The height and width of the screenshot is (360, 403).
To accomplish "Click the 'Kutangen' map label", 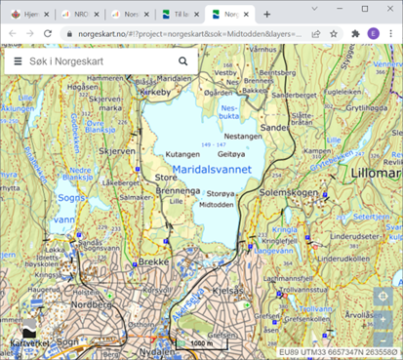I will [x=183, y=154].
